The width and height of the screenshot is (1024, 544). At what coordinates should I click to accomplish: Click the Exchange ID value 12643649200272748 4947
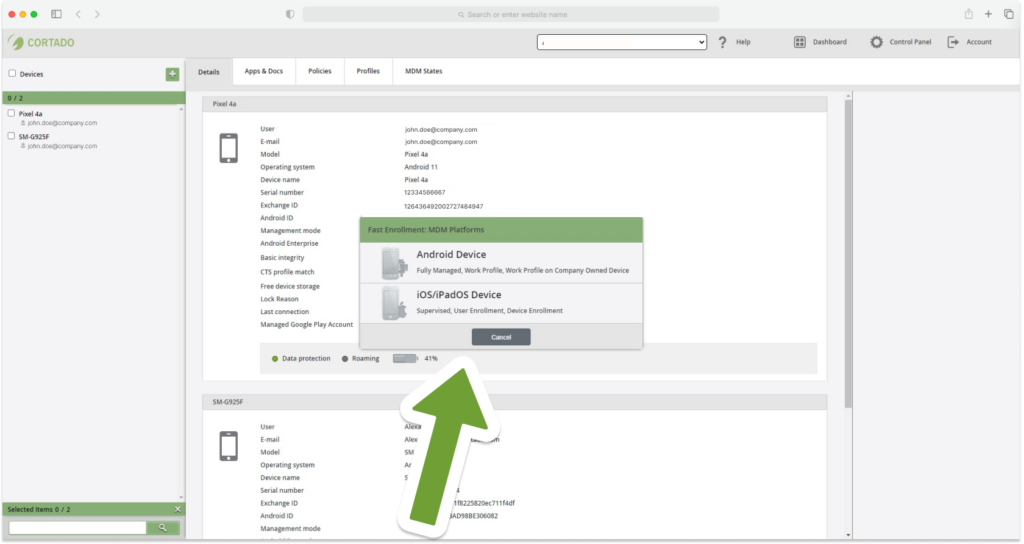coord(443,206)
